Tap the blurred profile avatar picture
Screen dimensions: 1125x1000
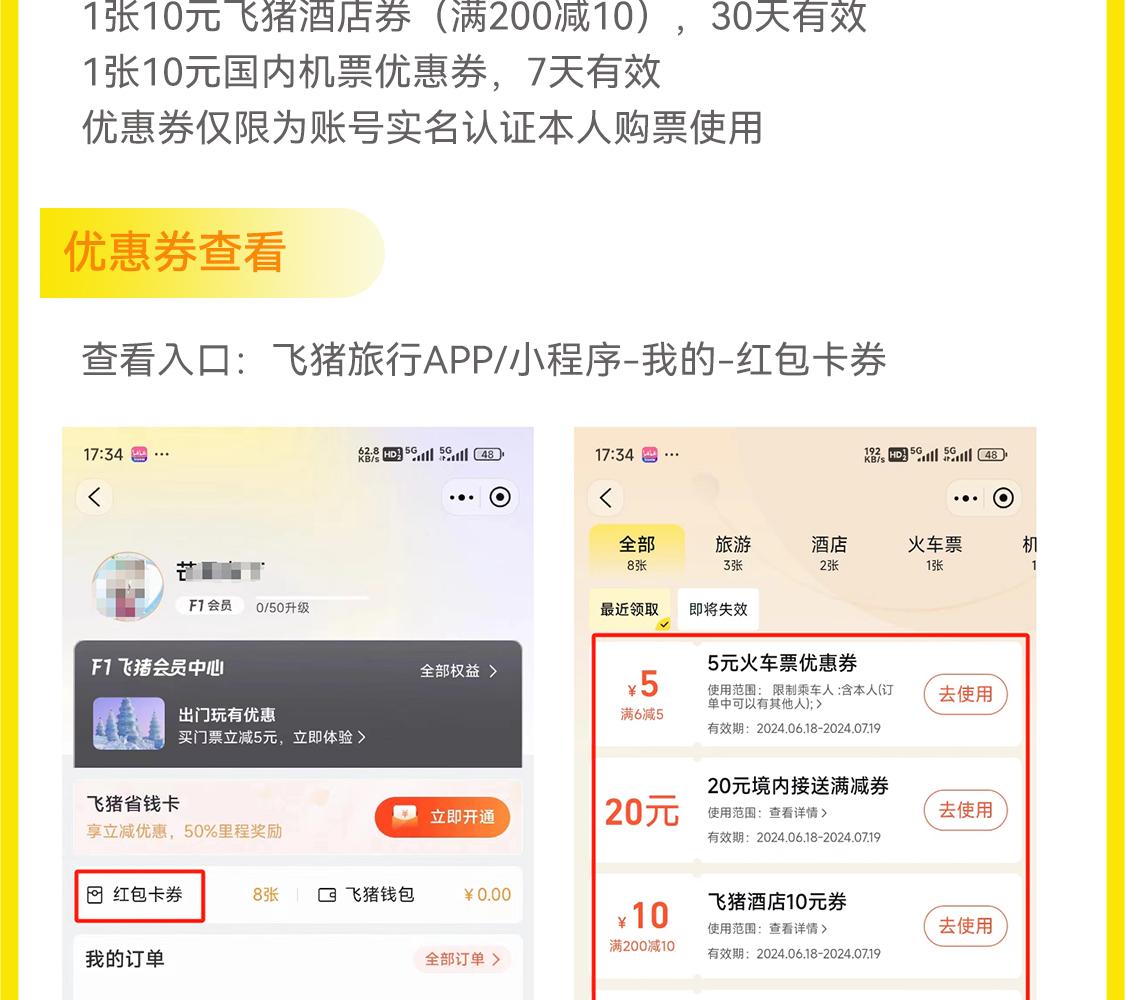[128, 586]
